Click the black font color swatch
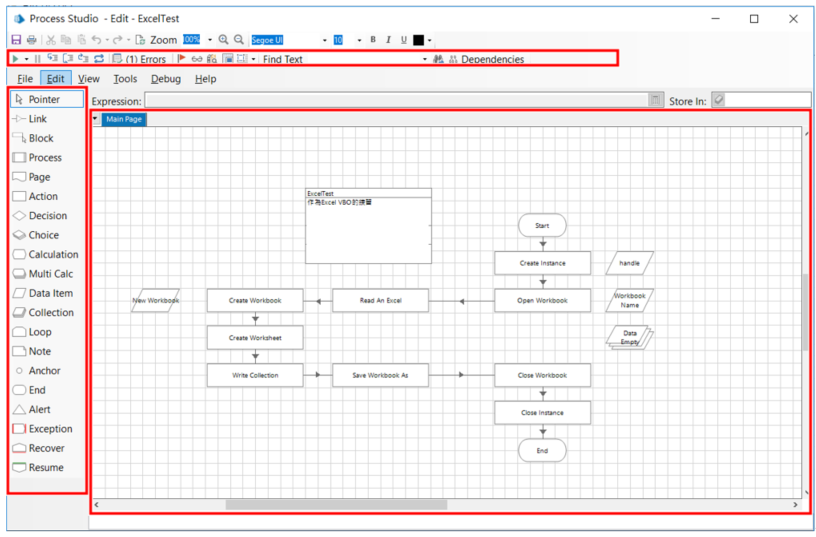Screen dimensions: 816x537 coord(418,40)
